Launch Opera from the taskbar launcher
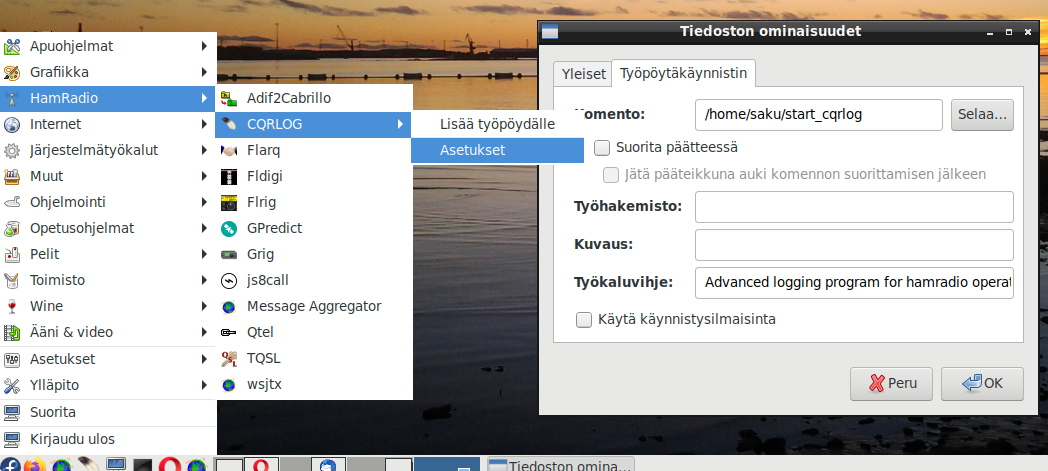1048x471 pixels. [168, 465]
